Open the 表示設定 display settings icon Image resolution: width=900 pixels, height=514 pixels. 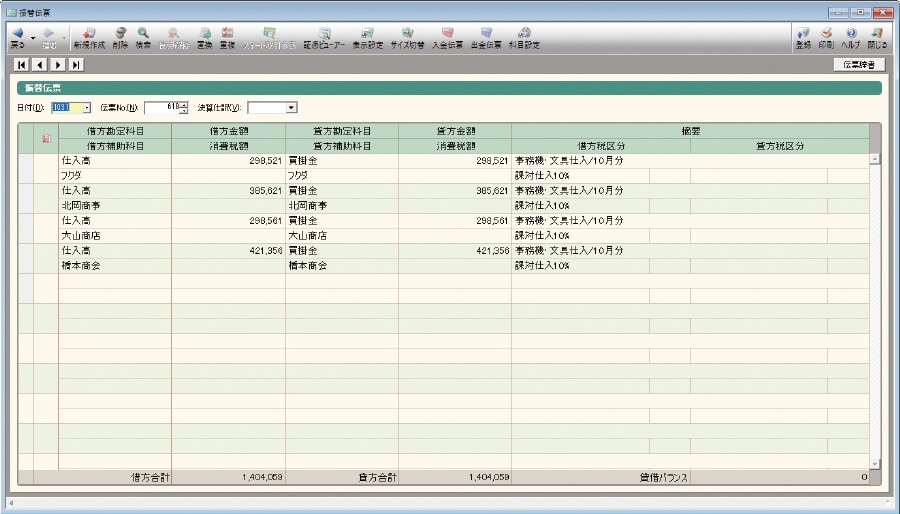click(368, 37)
